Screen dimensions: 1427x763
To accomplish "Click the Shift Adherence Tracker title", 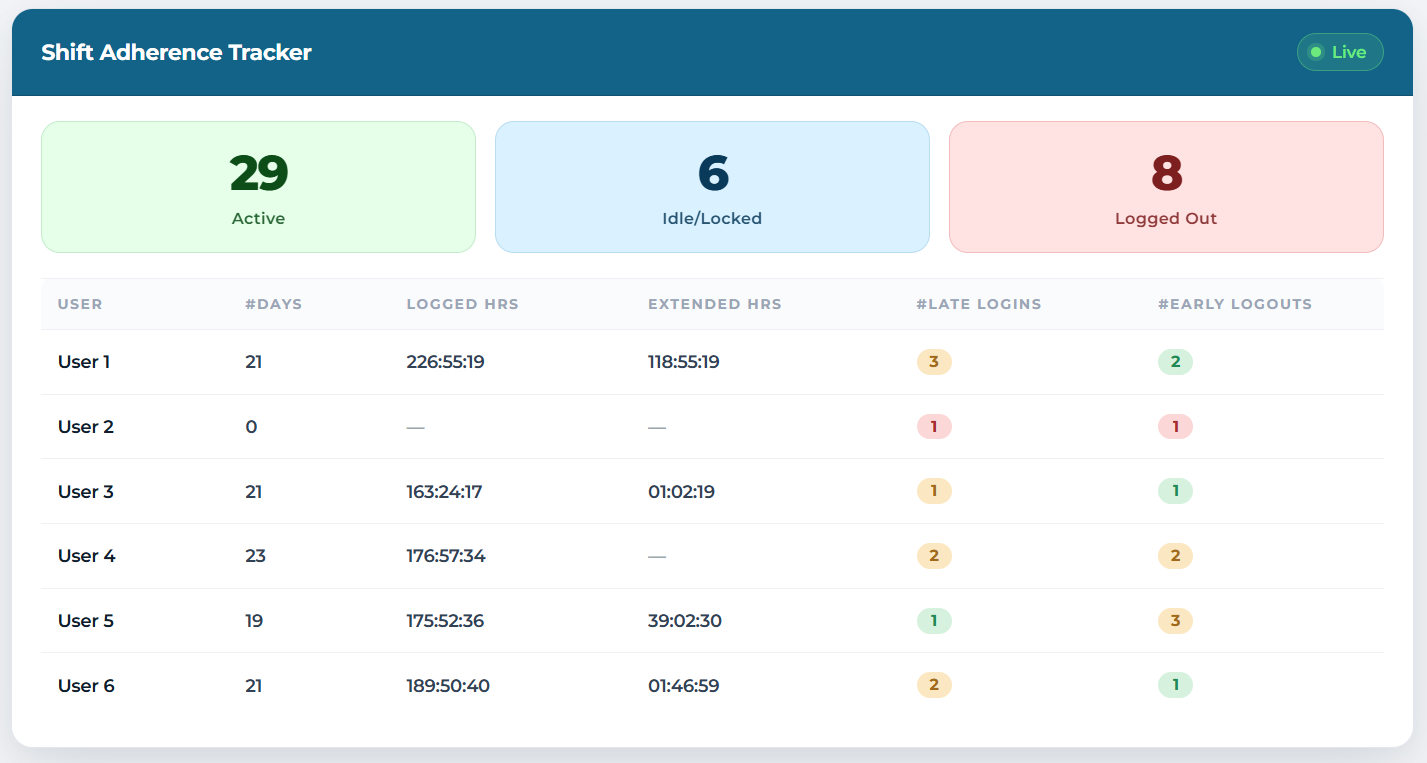I will [x=176, y=52].
